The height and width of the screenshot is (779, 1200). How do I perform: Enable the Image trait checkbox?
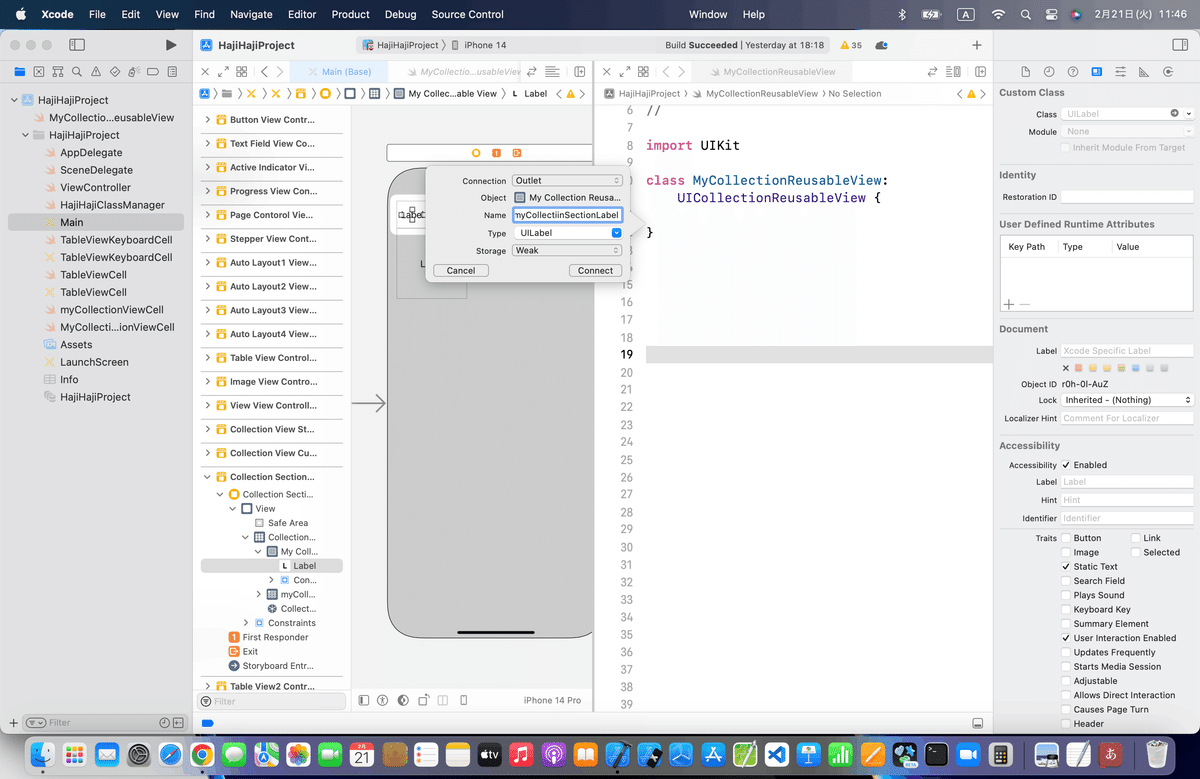[x=1066, y=552]
